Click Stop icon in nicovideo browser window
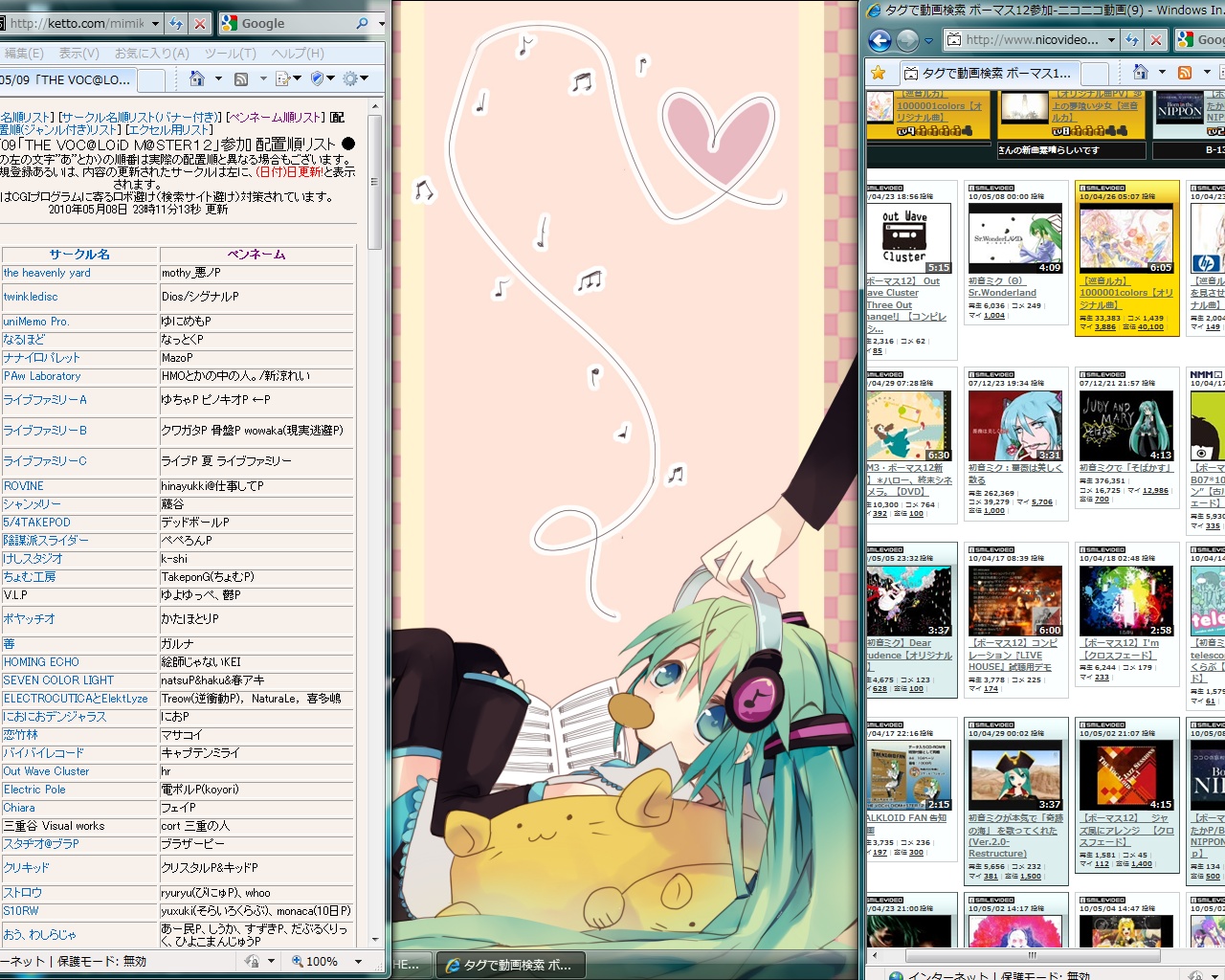 tap(1155, 39)
